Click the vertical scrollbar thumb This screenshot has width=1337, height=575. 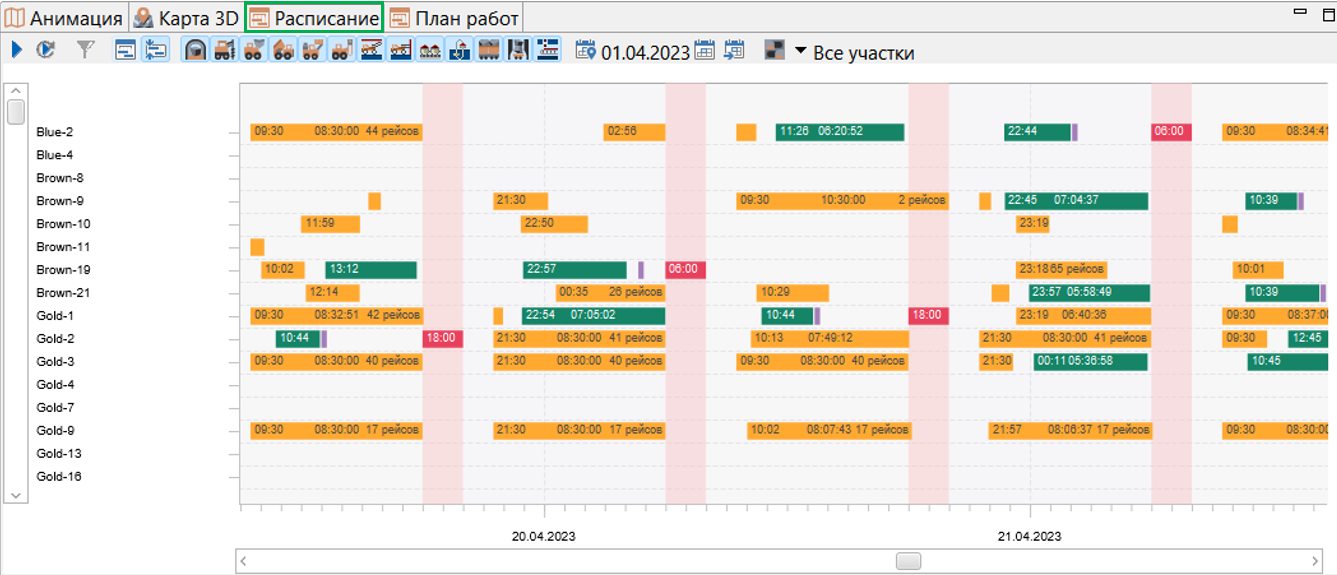point(16,112)
